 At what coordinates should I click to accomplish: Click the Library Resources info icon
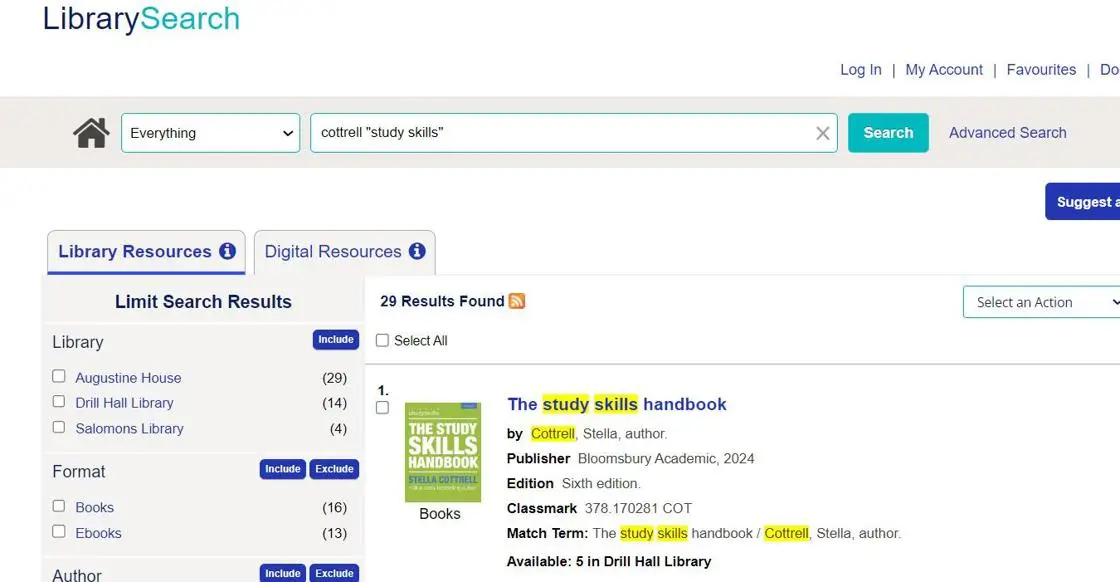(x=228, y=251)
